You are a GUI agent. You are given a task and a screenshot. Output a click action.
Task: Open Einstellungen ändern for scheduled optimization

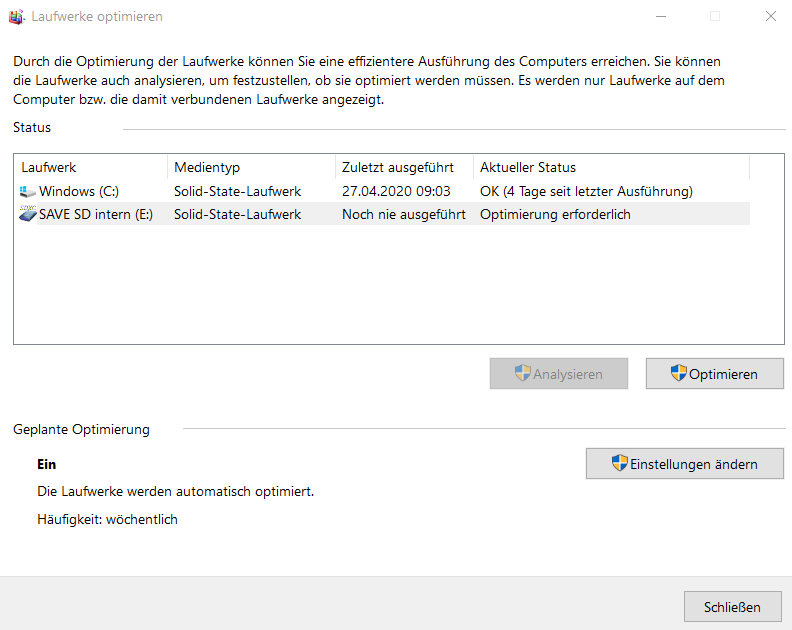point(685,464)
